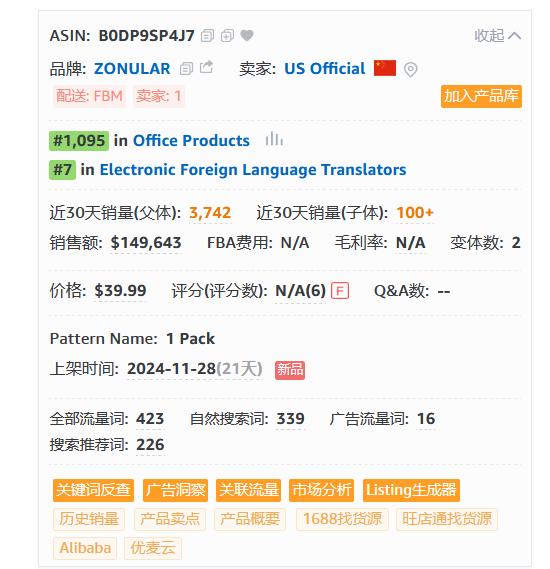This screenshot has width=550, height=569.
Task: Open the Office Products category link
Action: tap(191, 141)
